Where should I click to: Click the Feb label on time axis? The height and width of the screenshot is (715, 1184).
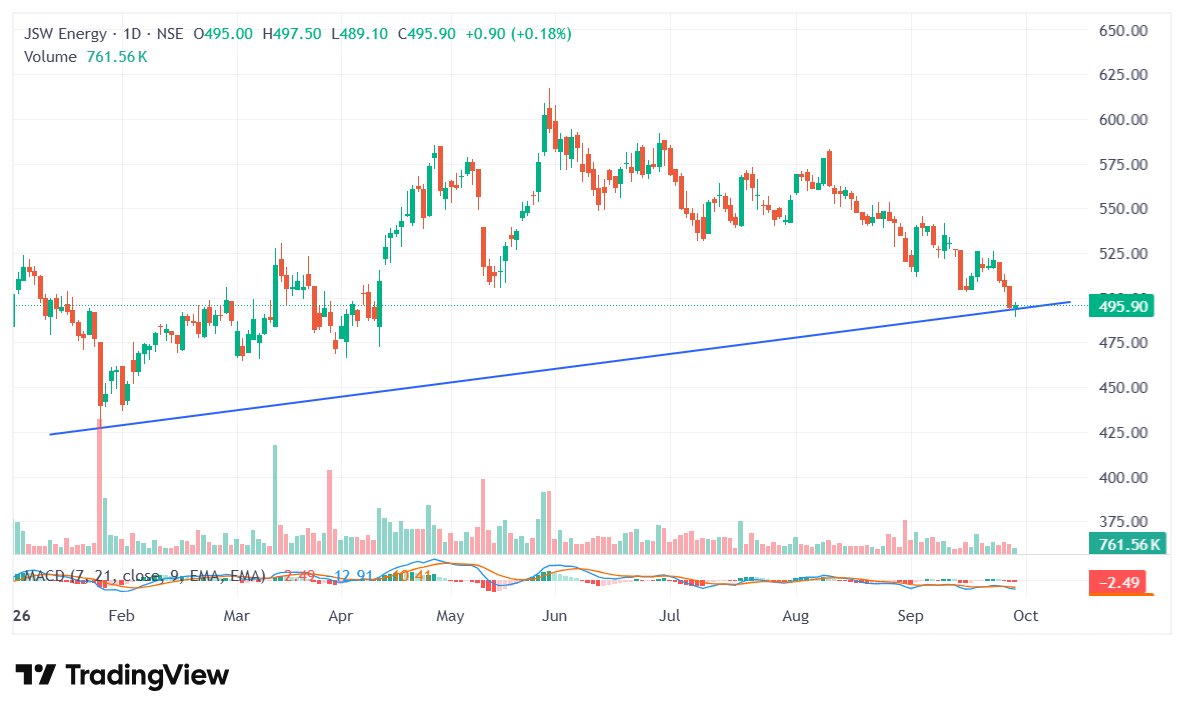point(122,616)
